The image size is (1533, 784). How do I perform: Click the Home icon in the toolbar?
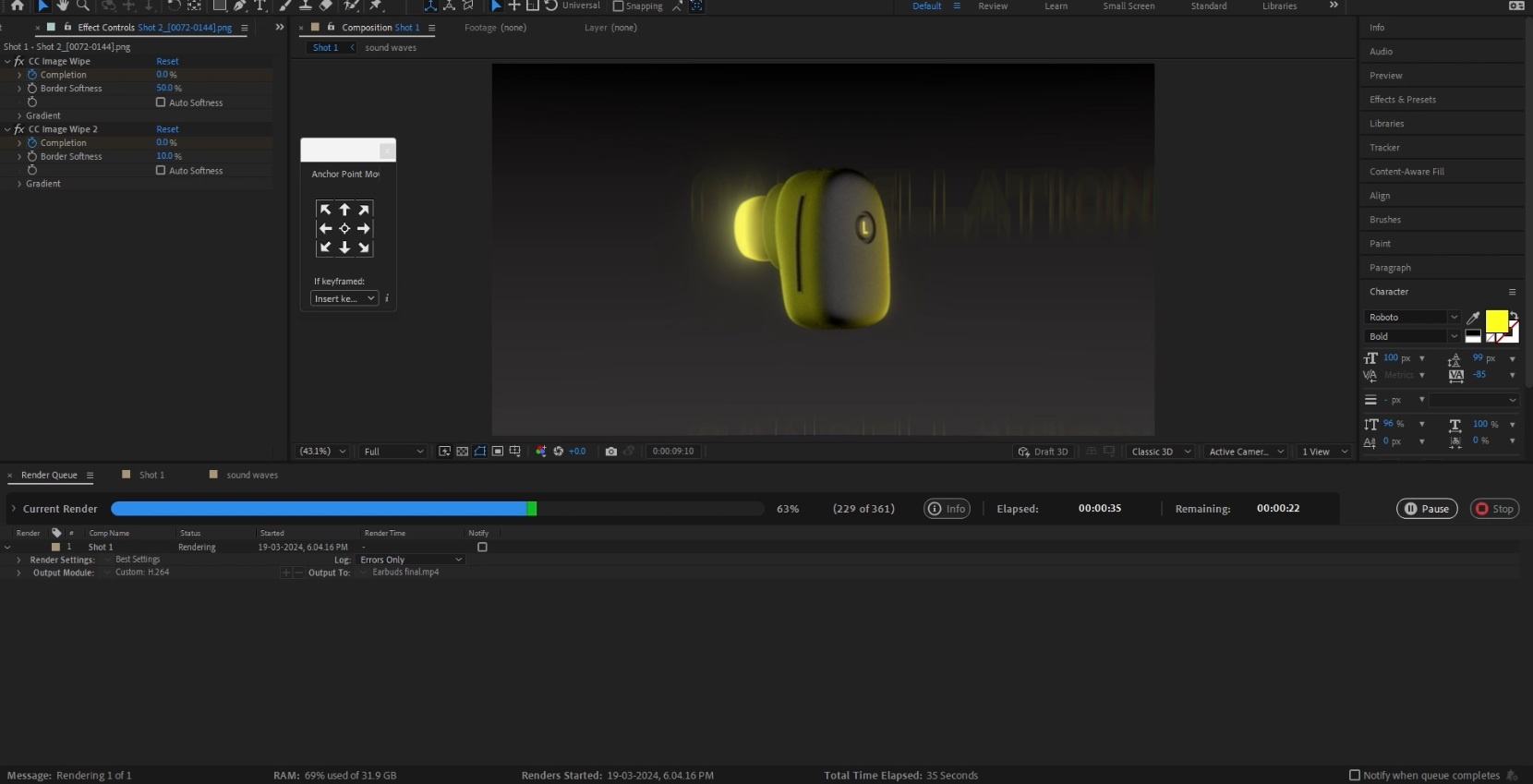[17, 6]
